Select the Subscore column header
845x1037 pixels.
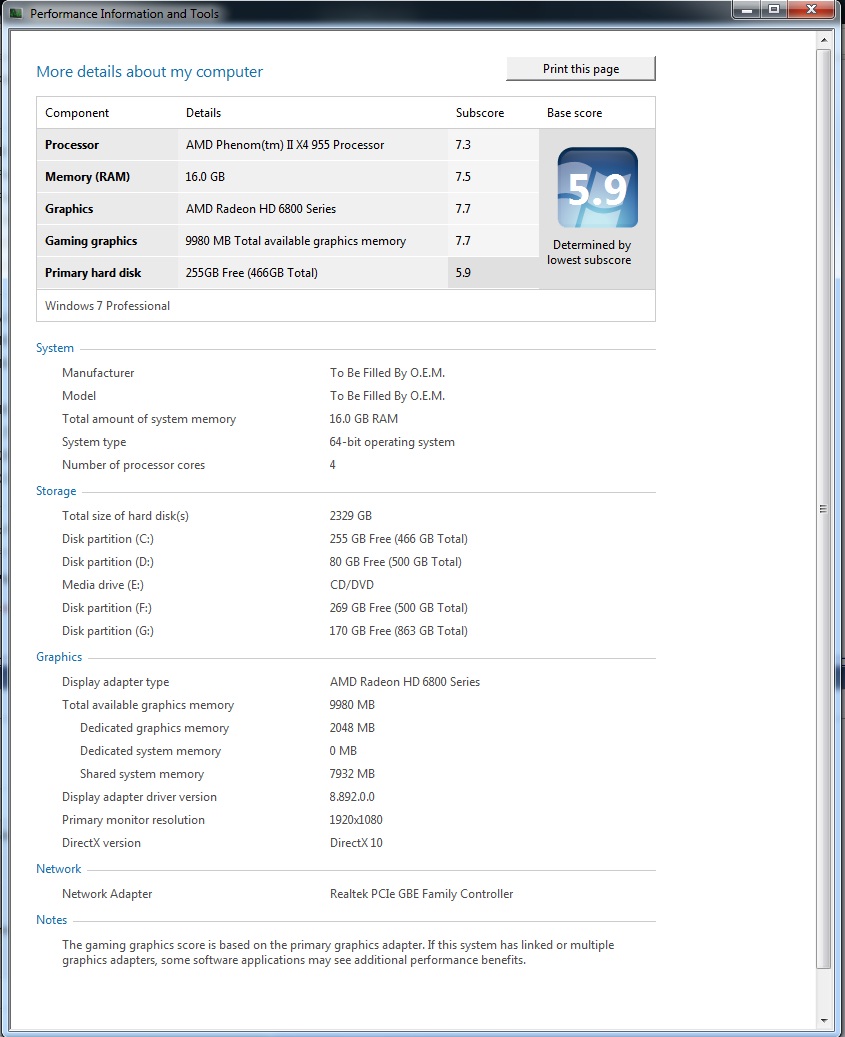[x=479, y=113]
